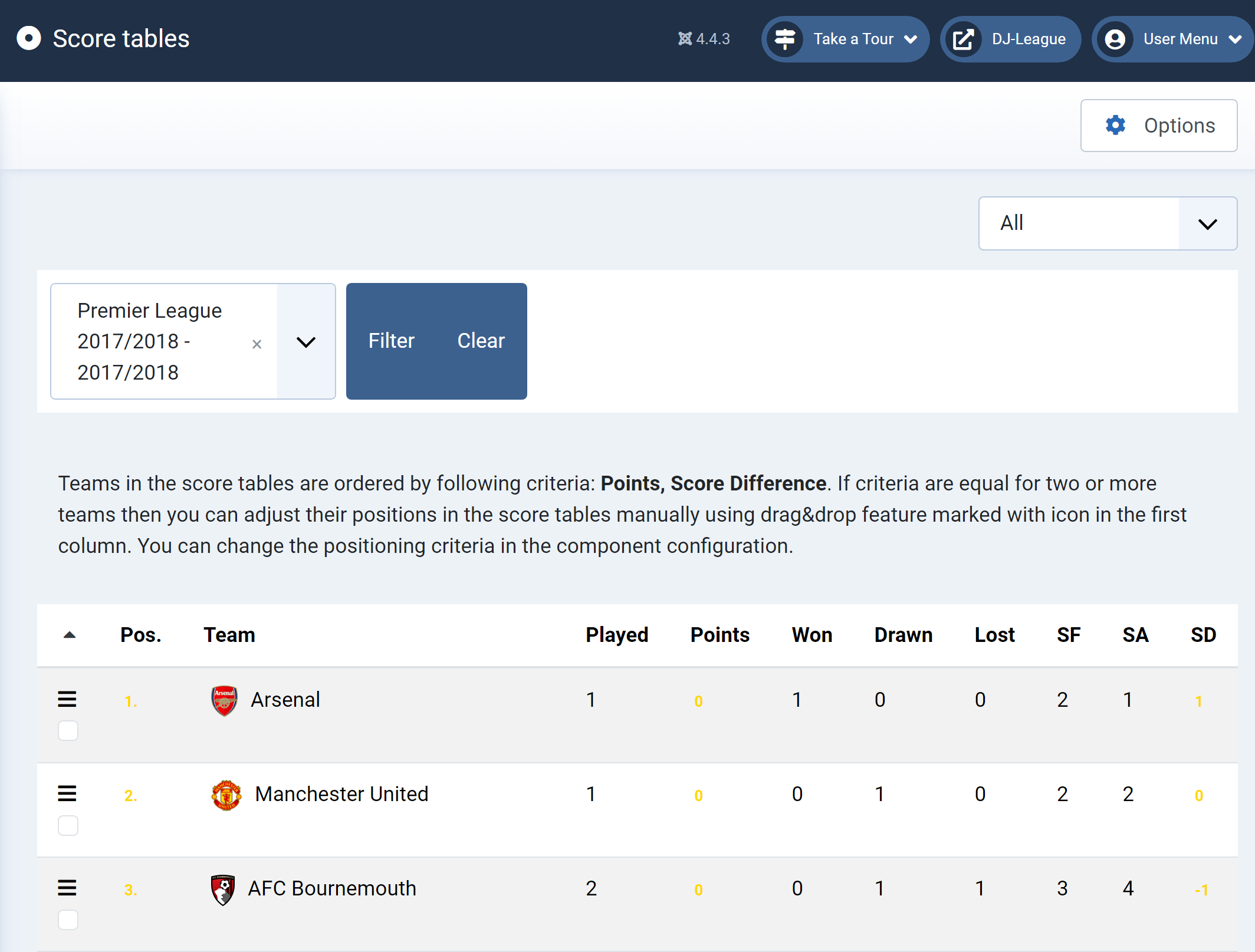Click the Manchester United club crest
The height and width of the screenshot is (952, 1255).
tap(226, 795)
